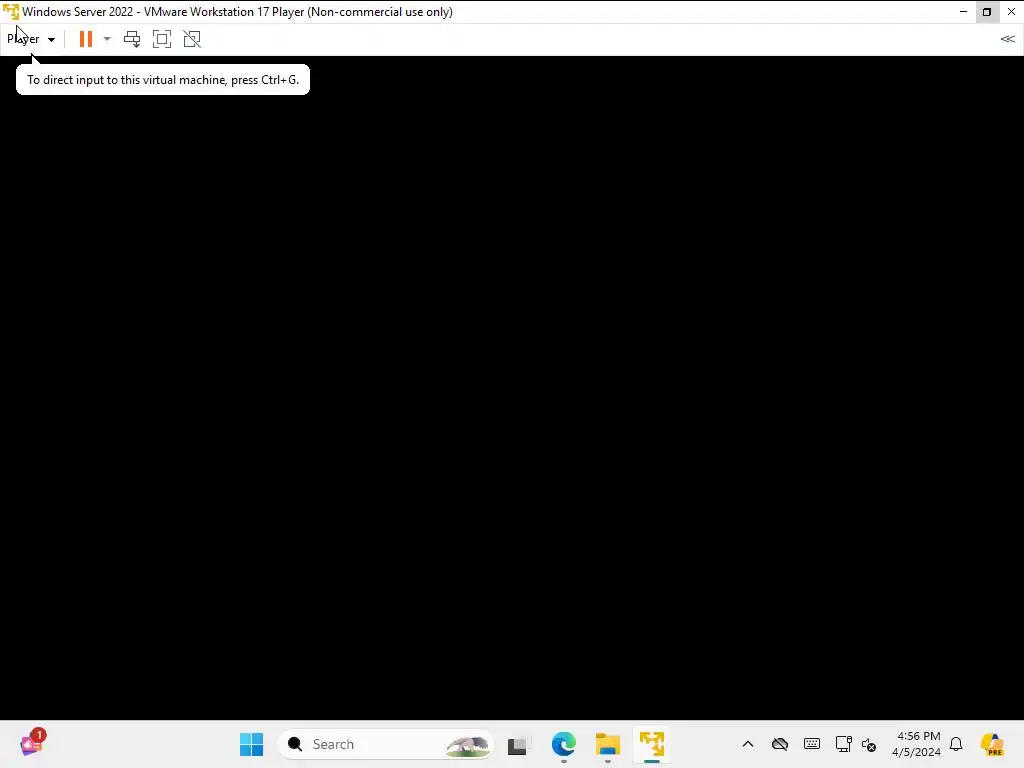Minimize the VMware Player window
Screen dimensions: 1024x768
(963, 12)
